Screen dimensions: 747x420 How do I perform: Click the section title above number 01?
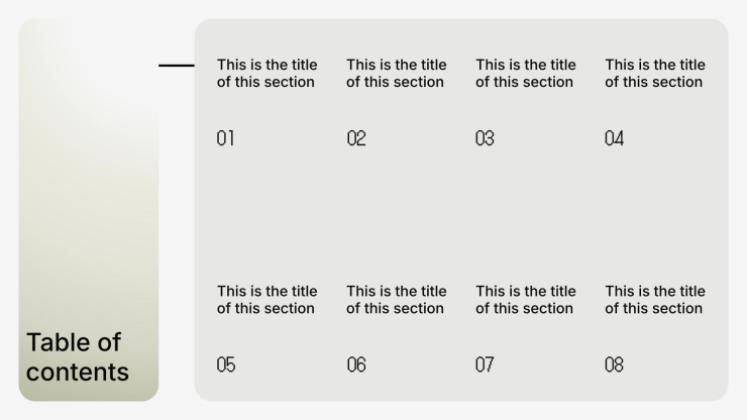267,73
